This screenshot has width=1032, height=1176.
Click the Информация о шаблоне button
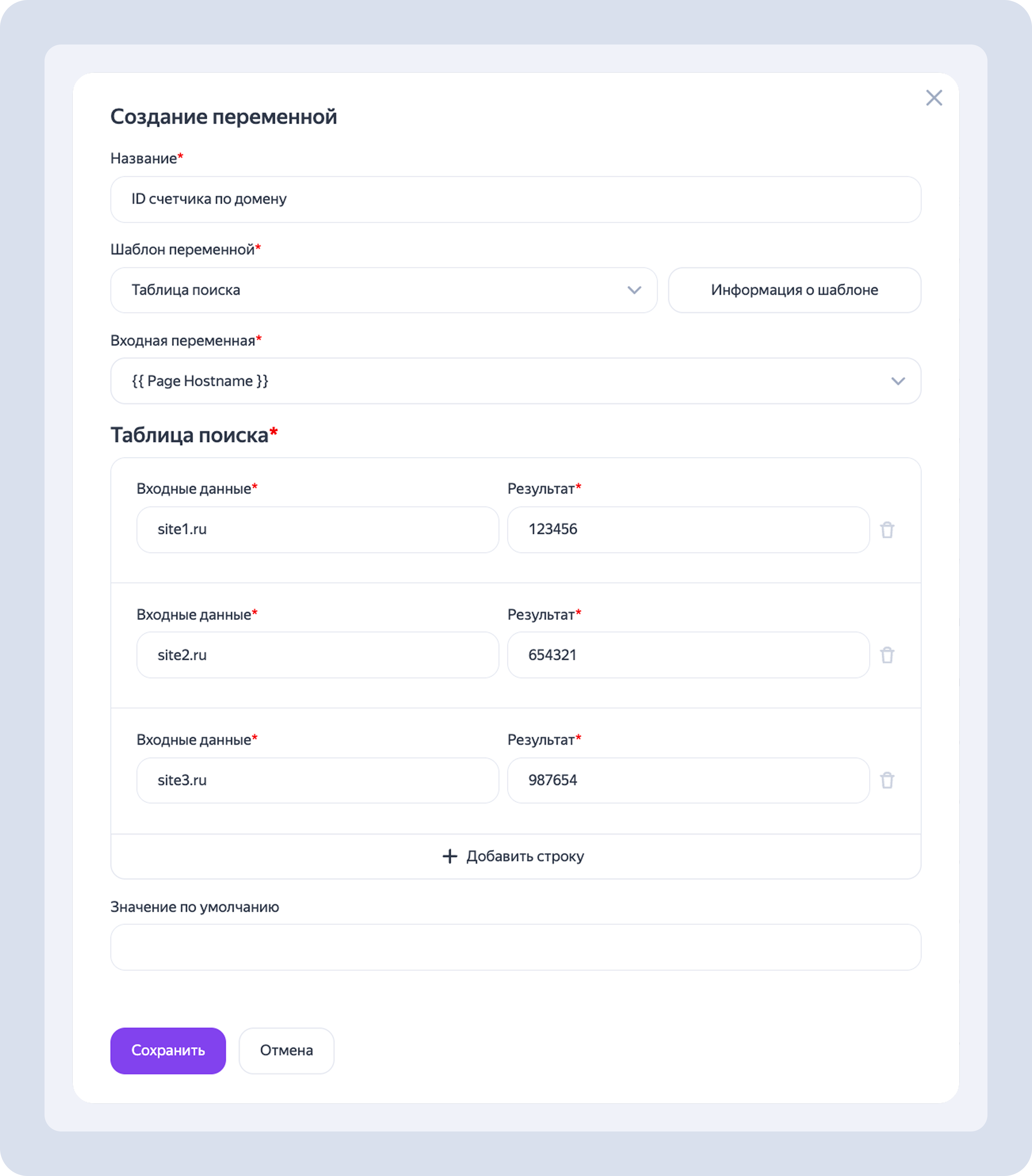[x=794, y=290]
